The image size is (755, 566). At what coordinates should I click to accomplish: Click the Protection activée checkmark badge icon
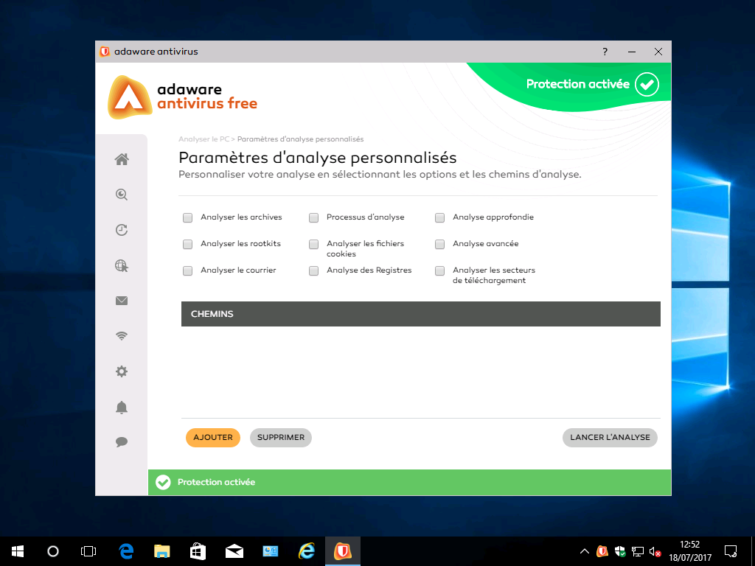(x=646, y=84)
